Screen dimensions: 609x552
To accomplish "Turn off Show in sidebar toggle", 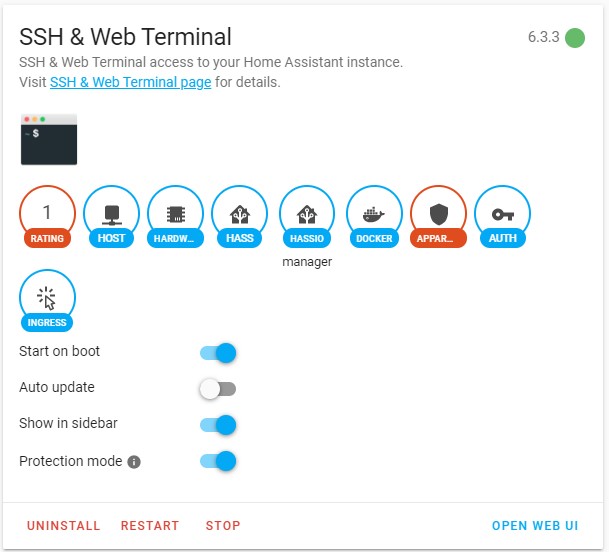I will (x=218, y=424).
